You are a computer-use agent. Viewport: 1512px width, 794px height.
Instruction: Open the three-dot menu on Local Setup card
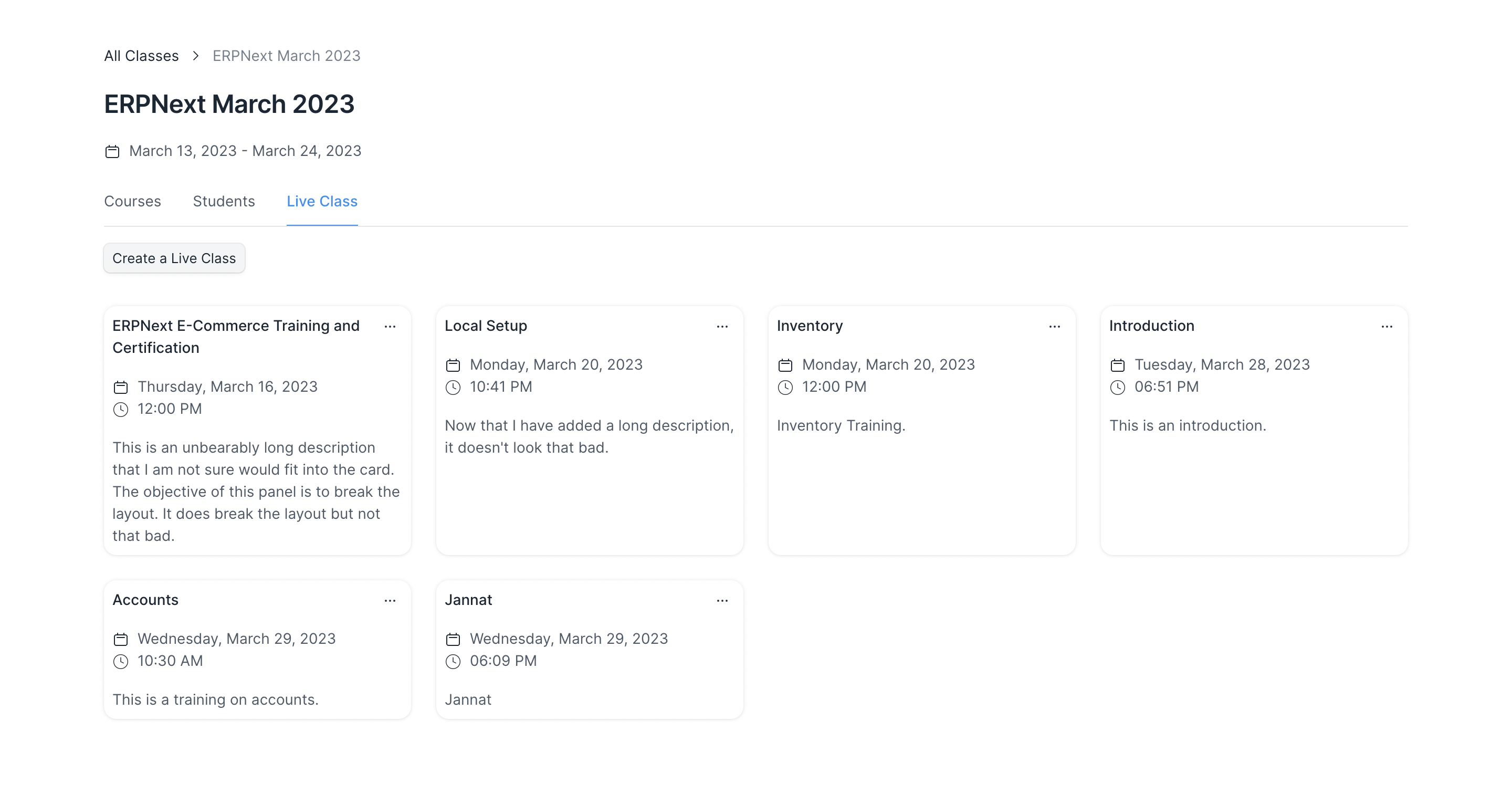pos(722,327)
